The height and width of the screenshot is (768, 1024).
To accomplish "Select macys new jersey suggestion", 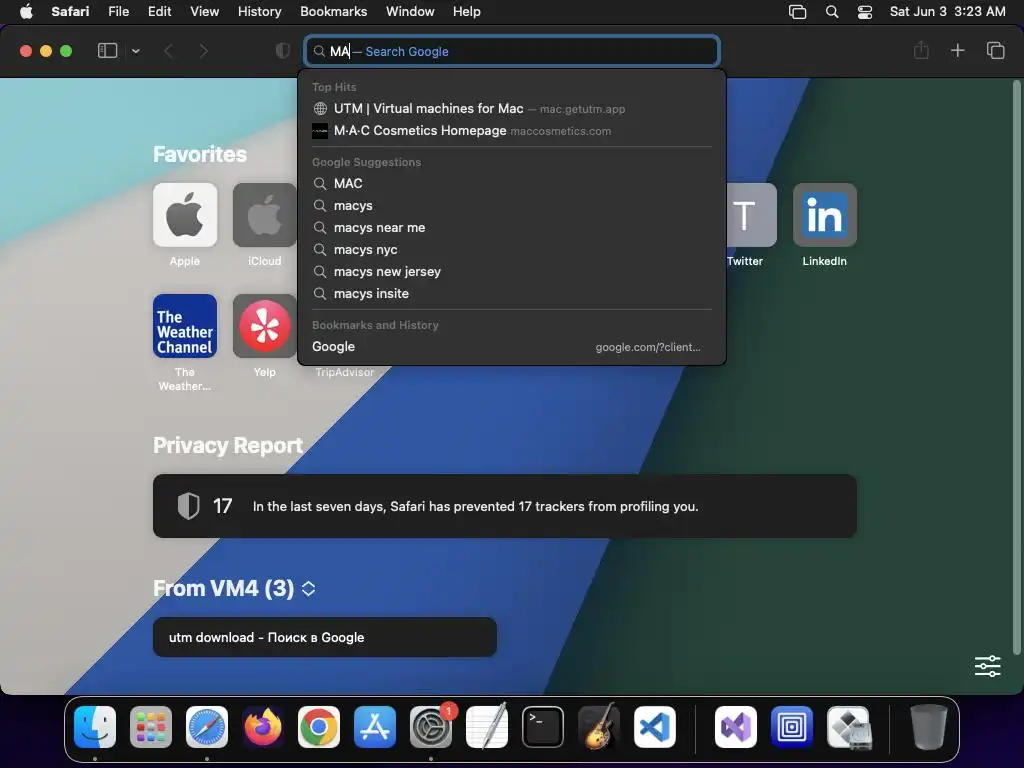I will coord(511,272).
